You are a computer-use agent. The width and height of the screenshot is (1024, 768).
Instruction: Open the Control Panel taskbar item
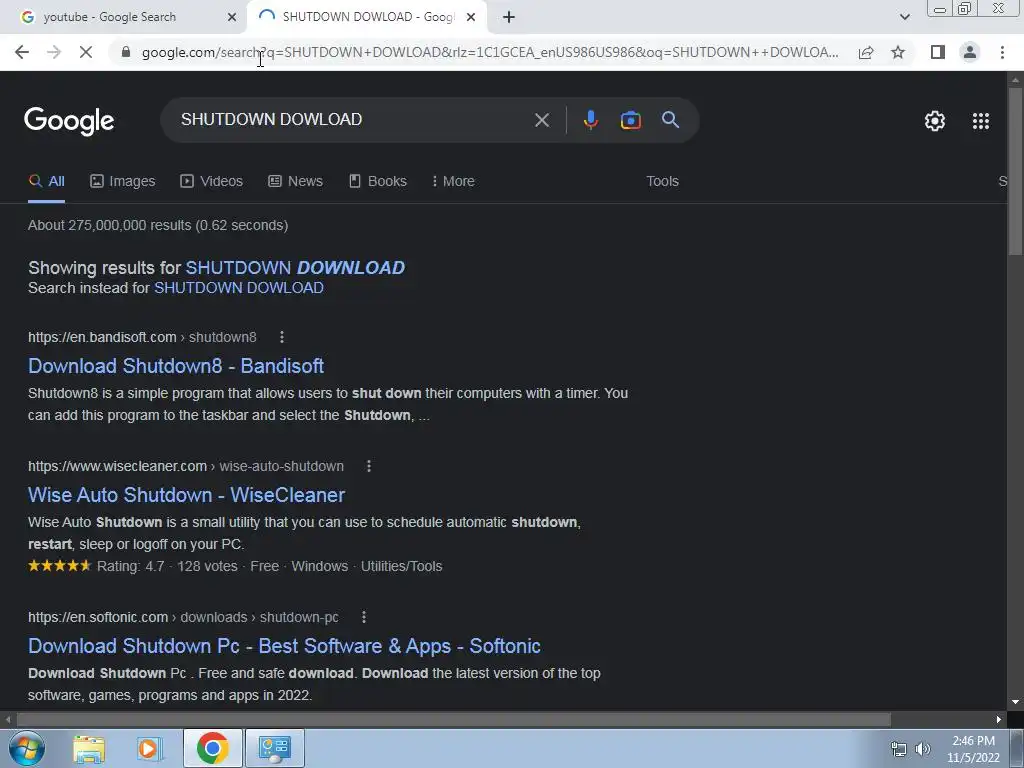click(274, 748)
